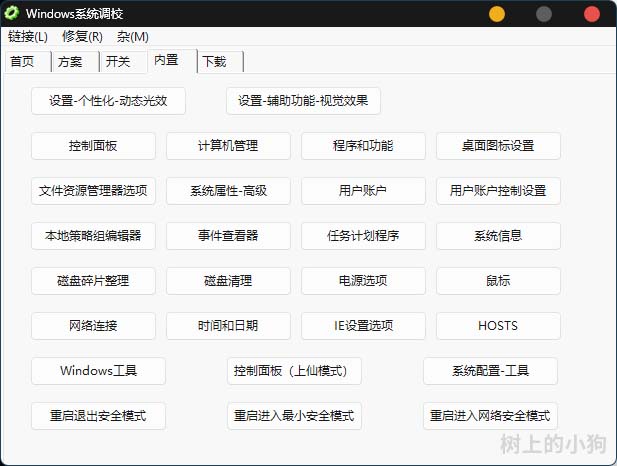
Task: Click the gray maximize circle button
Action: click(x=544, y=14)
